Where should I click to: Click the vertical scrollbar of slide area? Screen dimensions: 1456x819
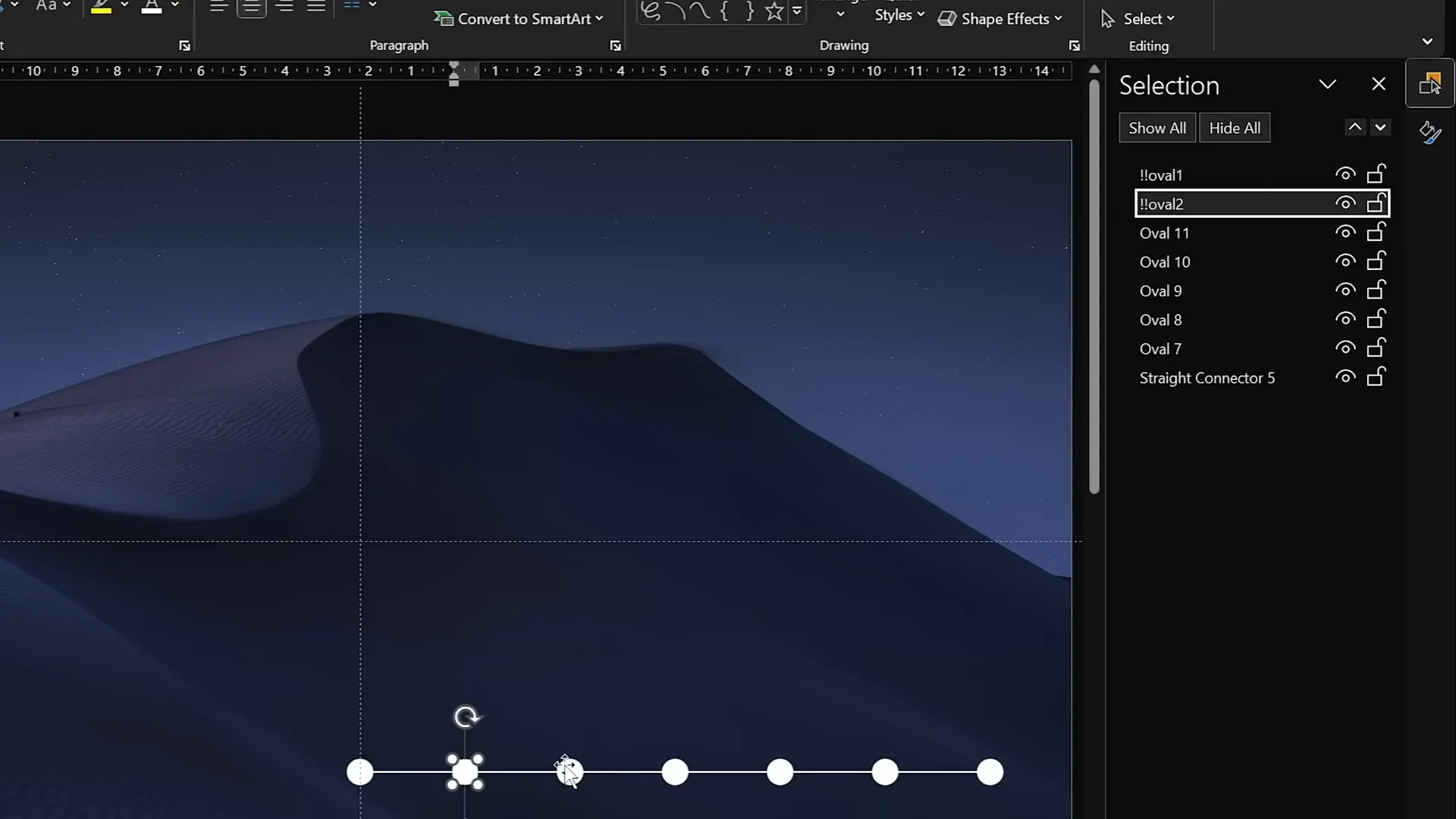coord(1094,288)
